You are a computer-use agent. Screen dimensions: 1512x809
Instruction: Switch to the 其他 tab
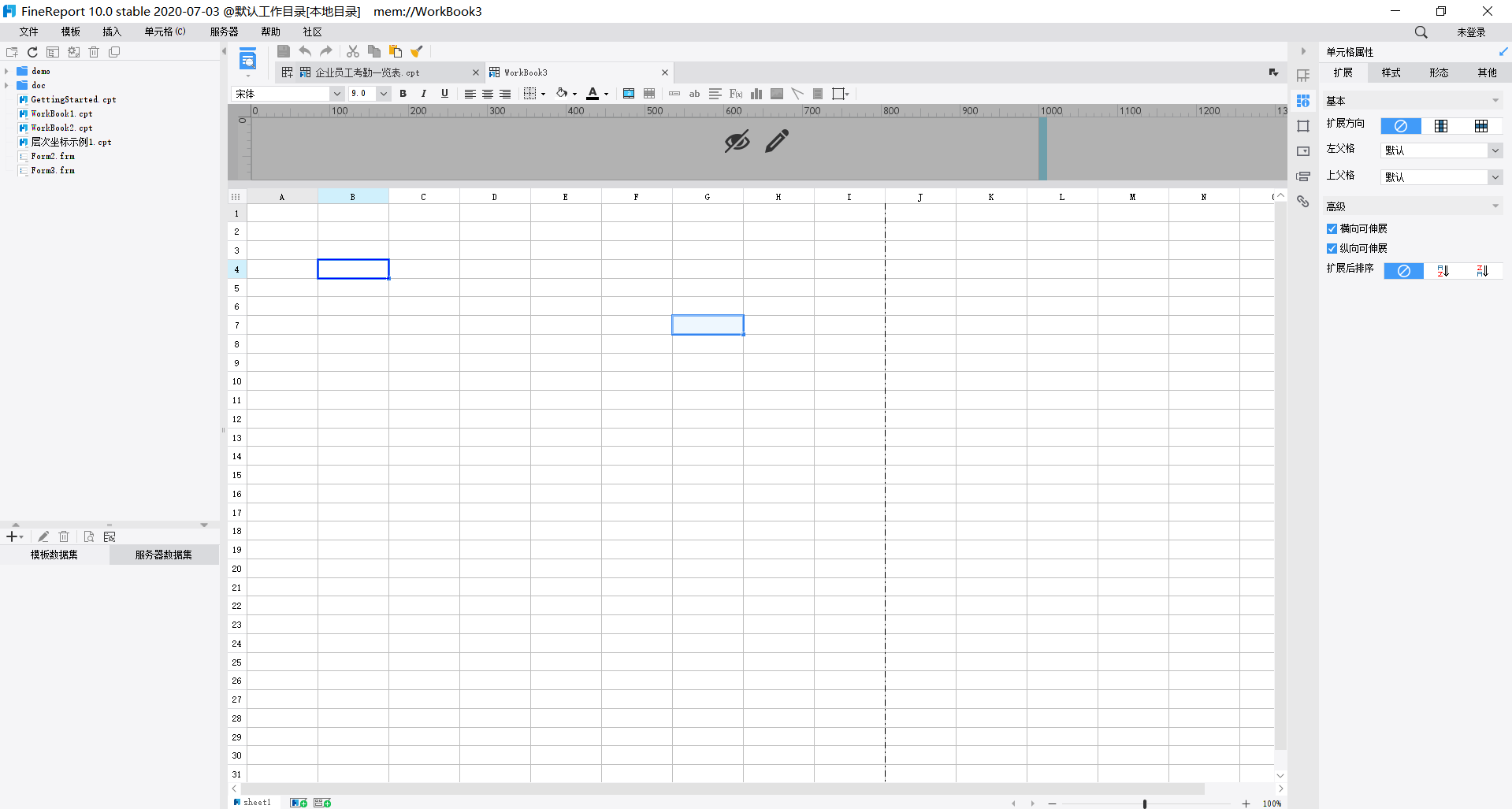pos(1488,72)
